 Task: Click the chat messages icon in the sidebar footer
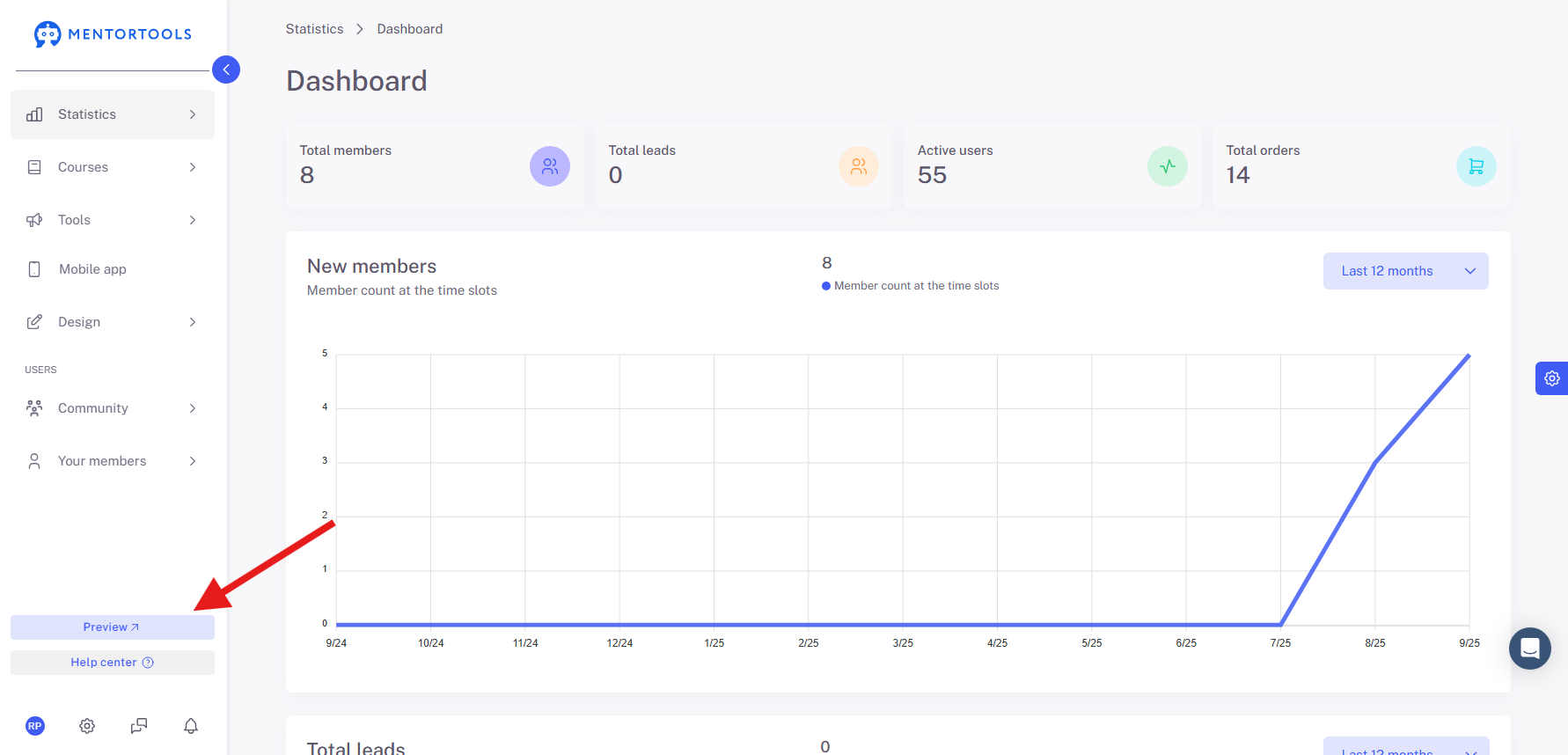click(139, 726)
